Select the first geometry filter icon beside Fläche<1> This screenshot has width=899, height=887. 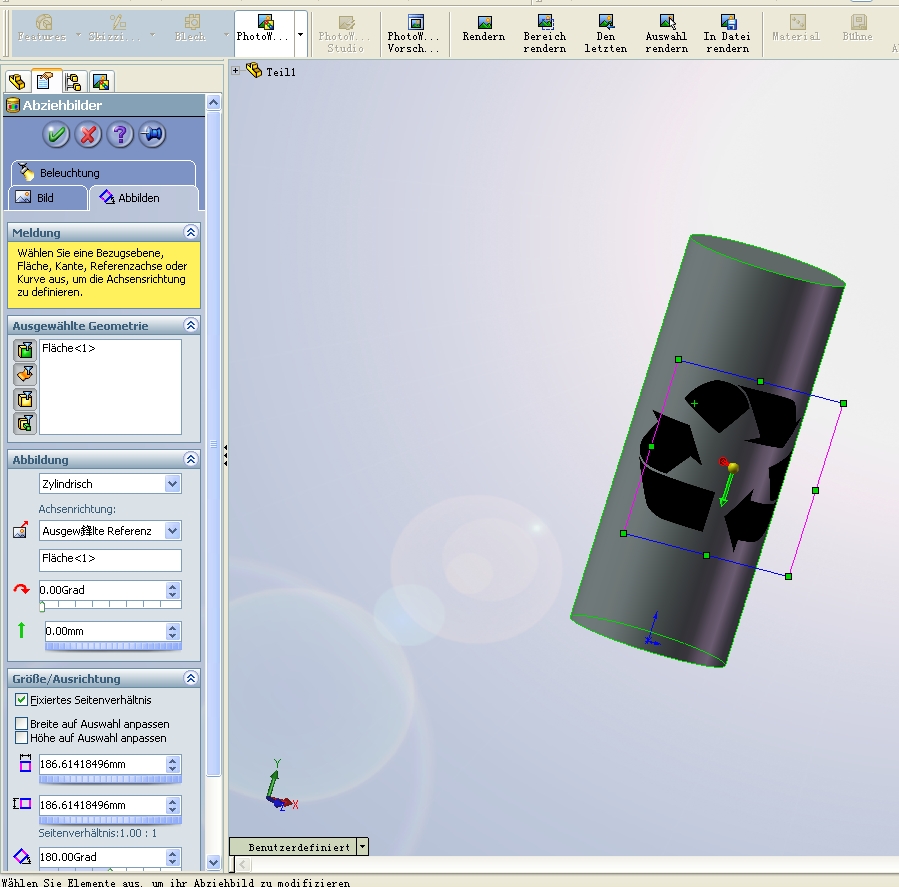[x=25, y=350]
